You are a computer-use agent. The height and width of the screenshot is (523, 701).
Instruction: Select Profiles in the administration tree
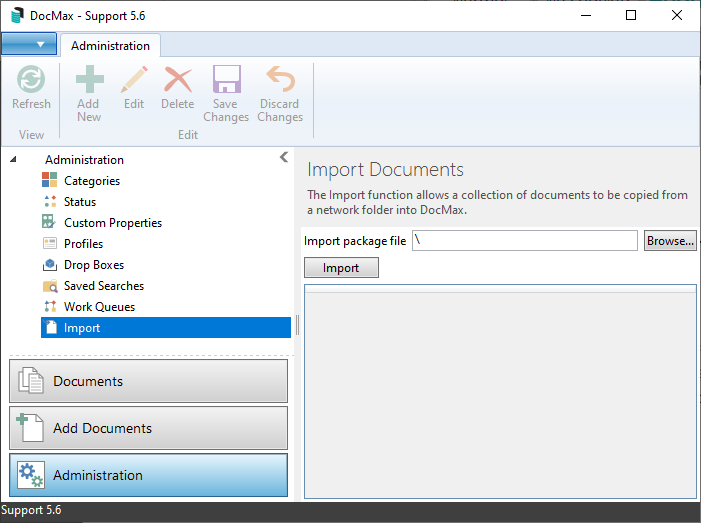coord(84,244)
